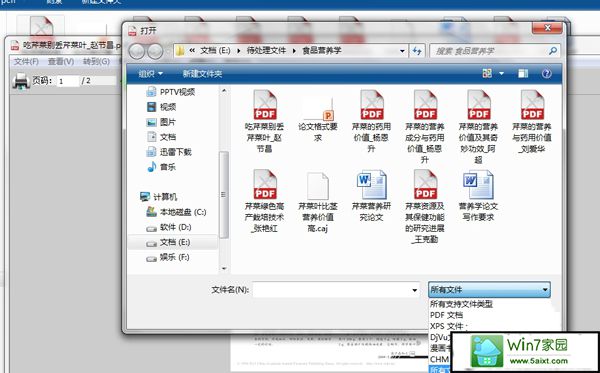Image resolution: width=600 pixels, height=373 pixels.
Task: Select the file 芹菜叶比茎营养价值高.caj
Action: [x=318, y=202]
